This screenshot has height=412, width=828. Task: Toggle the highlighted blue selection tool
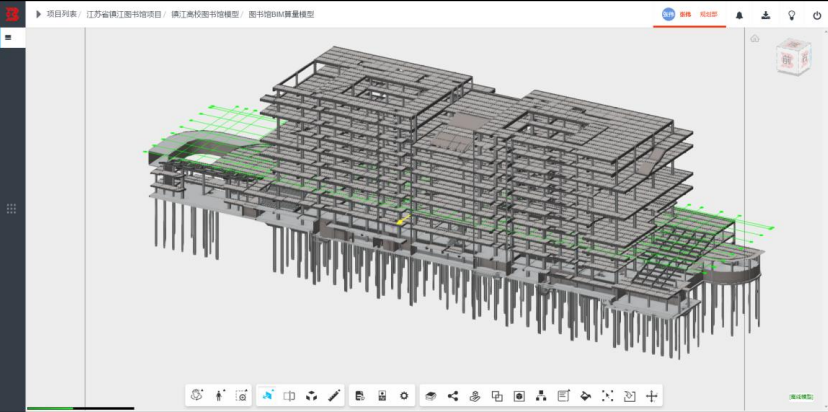(x=268, y=395)
